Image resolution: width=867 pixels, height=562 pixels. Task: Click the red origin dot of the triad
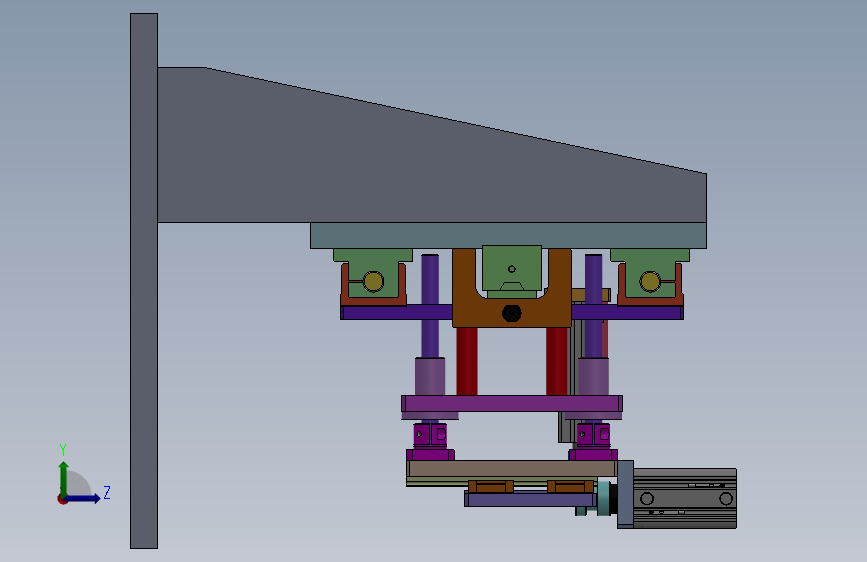(x=62, y=499)
